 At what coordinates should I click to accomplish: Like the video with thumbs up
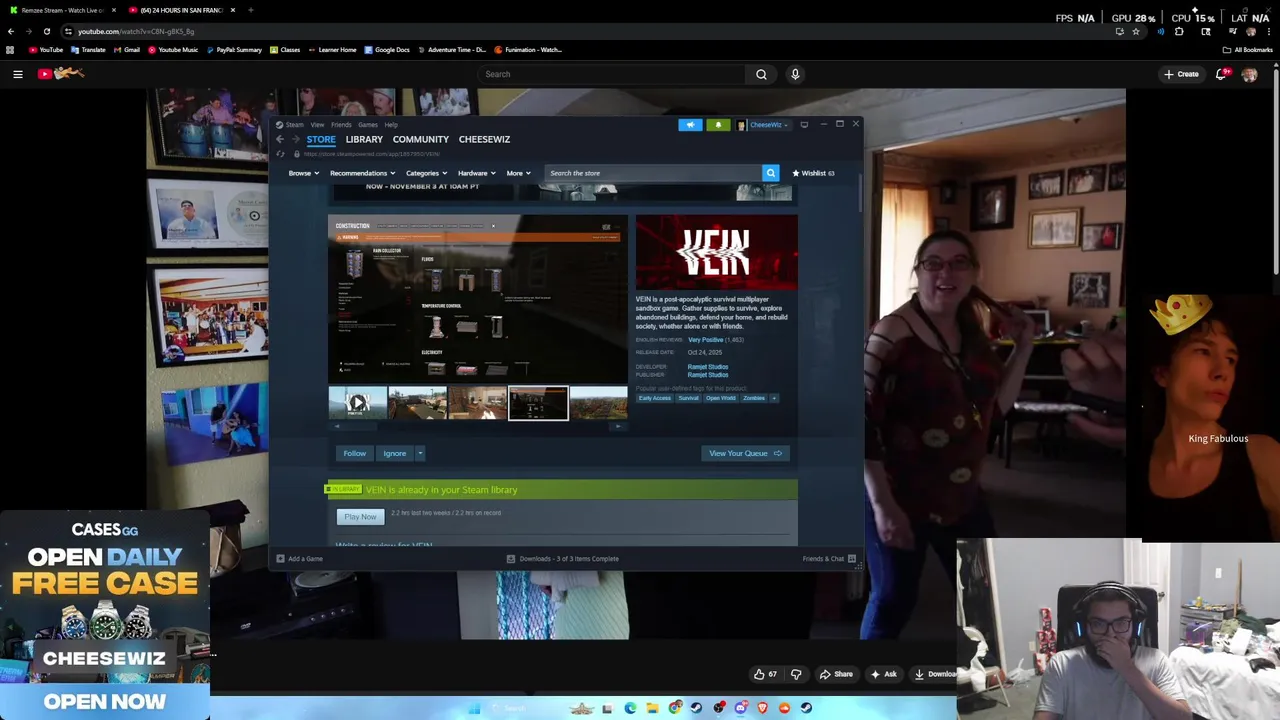[765, 674]
